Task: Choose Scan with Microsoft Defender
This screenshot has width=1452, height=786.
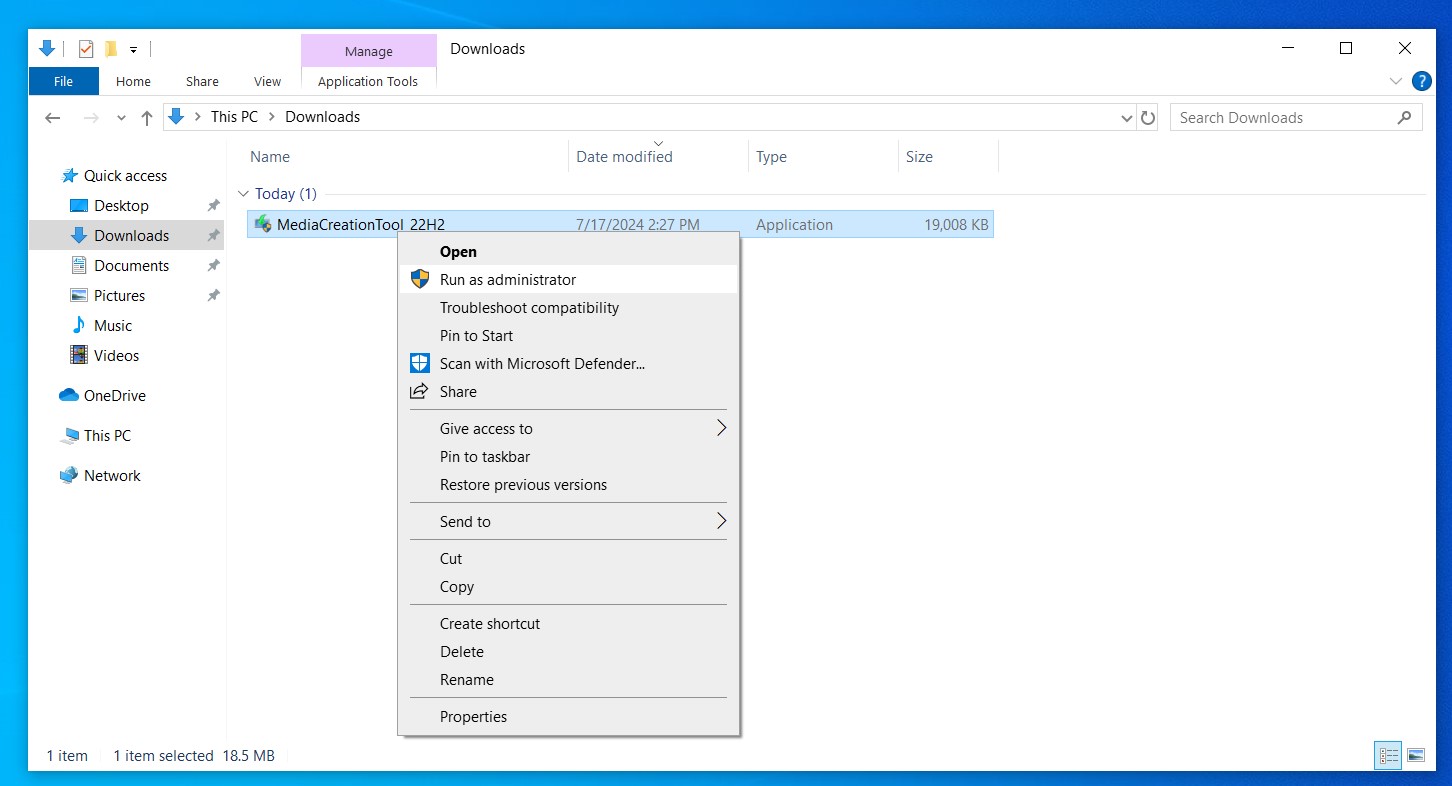Action: (x=568, y=364)
